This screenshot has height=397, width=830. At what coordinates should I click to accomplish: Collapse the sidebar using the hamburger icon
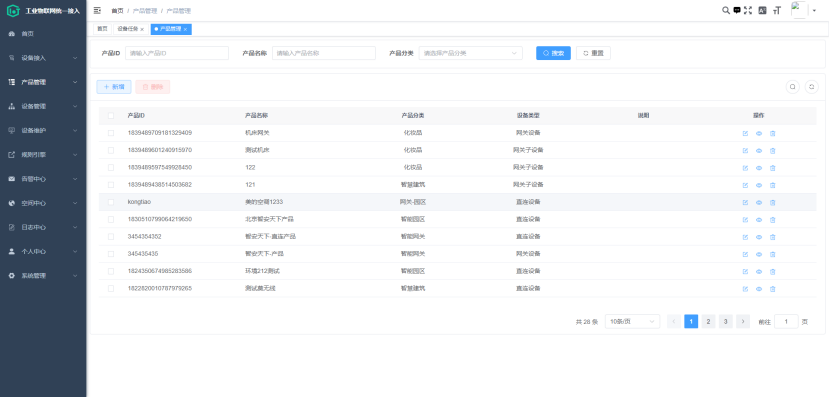pos(97,11)
